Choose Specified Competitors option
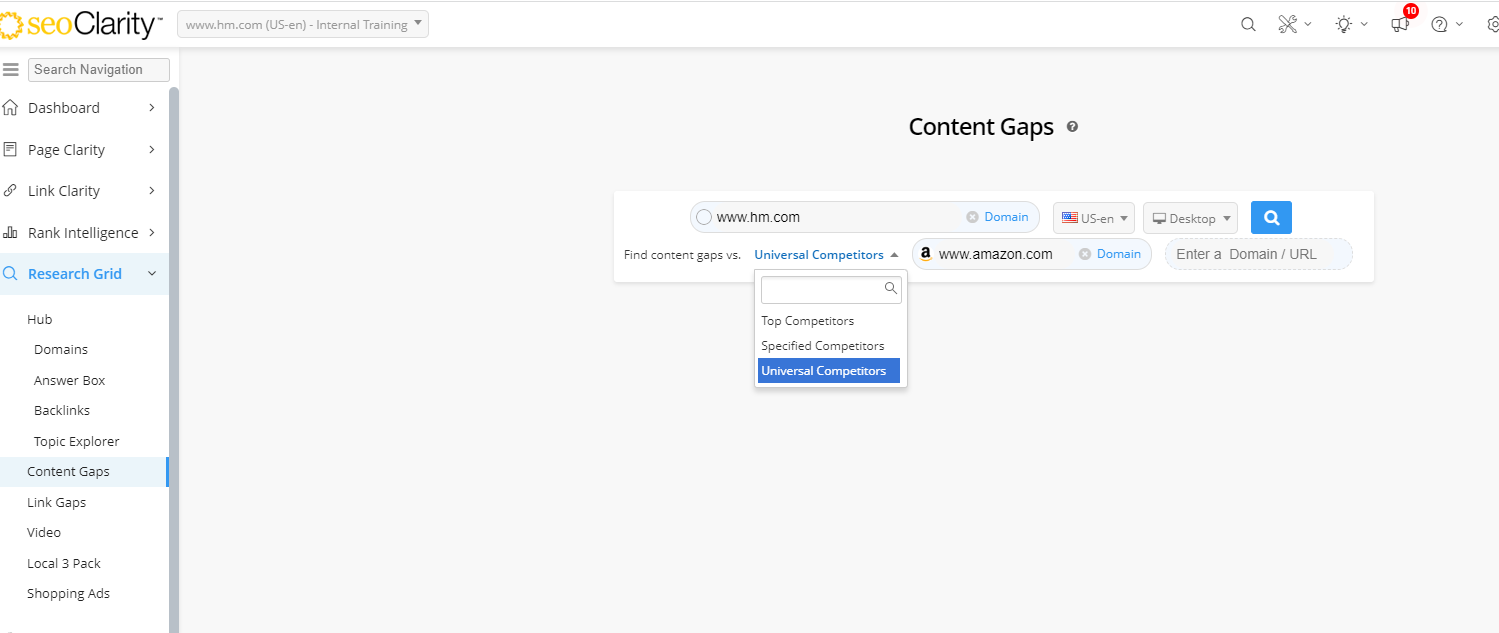 point(823,346)
